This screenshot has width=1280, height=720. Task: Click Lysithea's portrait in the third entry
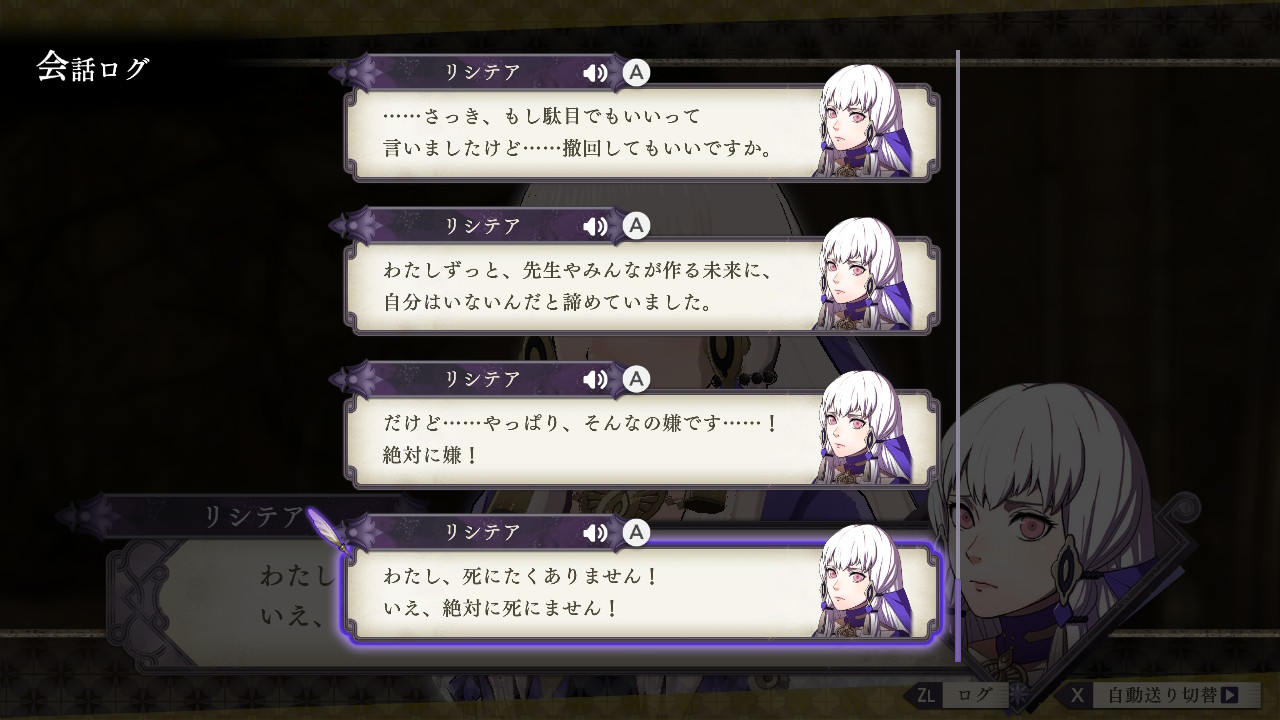click(867, 427)
